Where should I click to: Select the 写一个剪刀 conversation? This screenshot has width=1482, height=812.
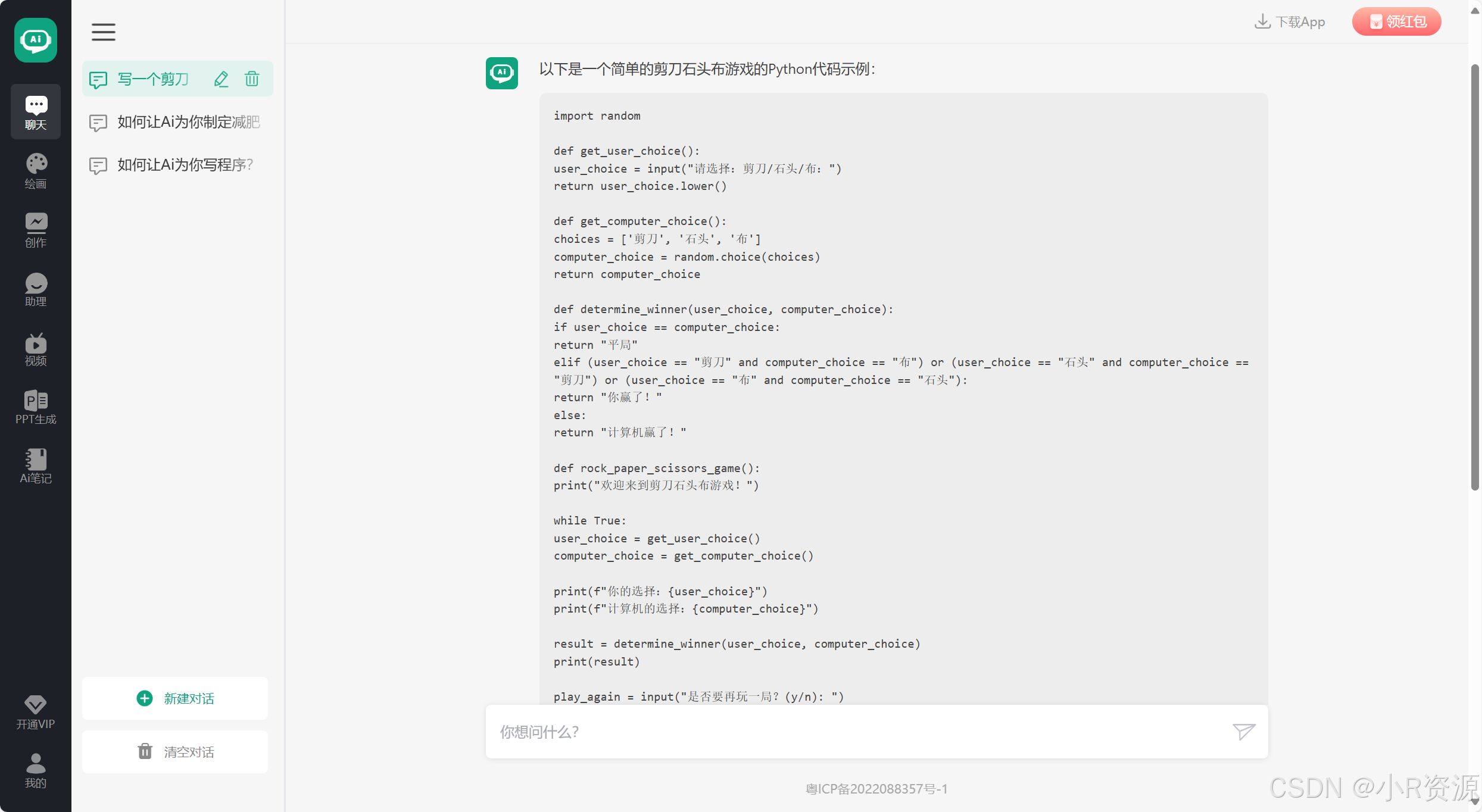(177, 79)
